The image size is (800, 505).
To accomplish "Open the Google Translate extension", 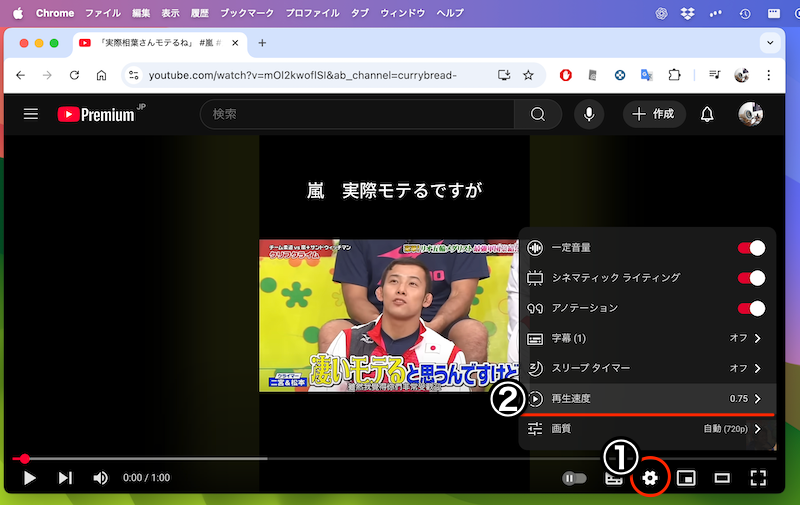I will point(646,75).
